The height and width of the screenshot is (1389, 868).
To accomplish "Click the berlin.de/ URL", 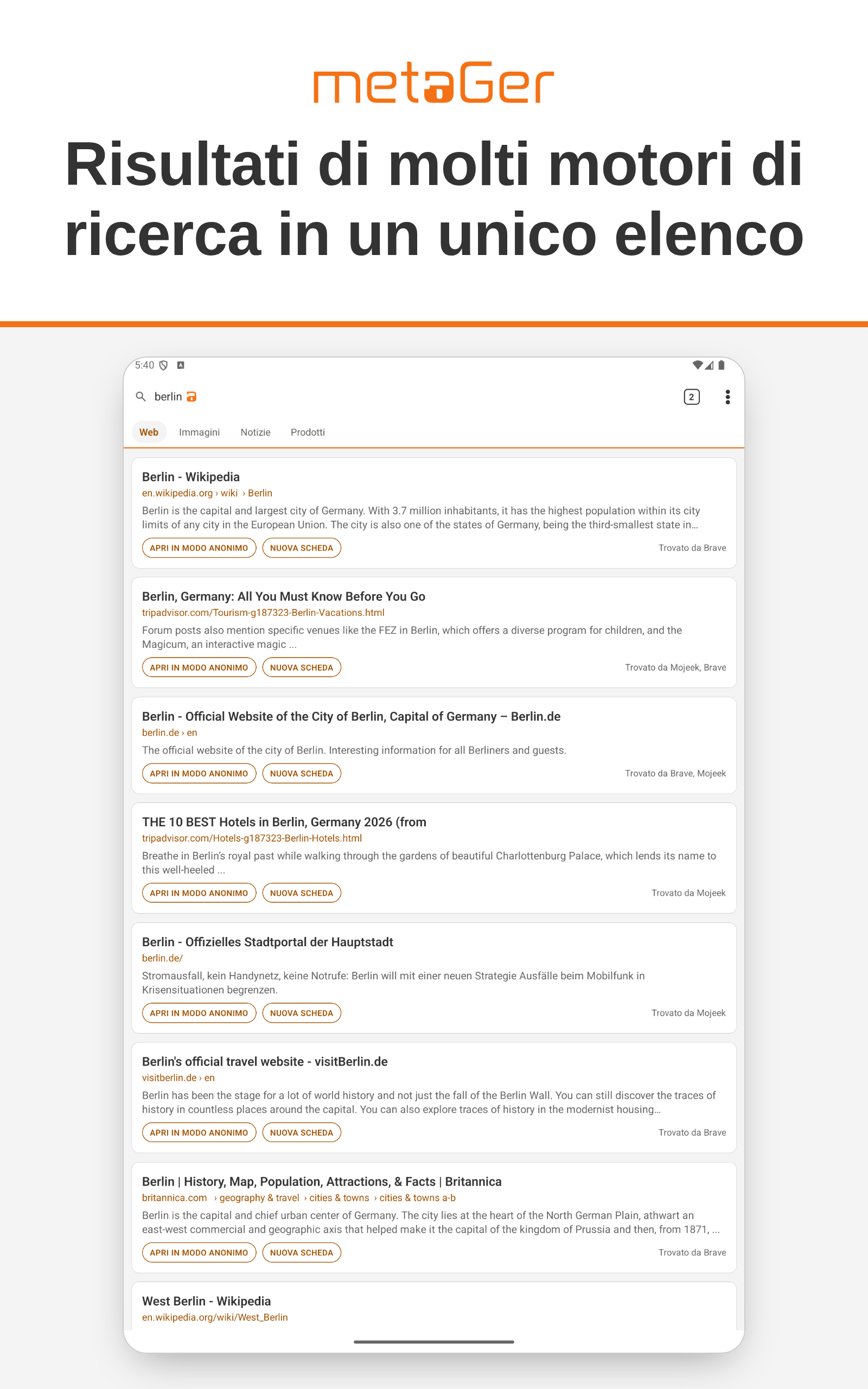I will pyautogui.click(x=162, y=958).
